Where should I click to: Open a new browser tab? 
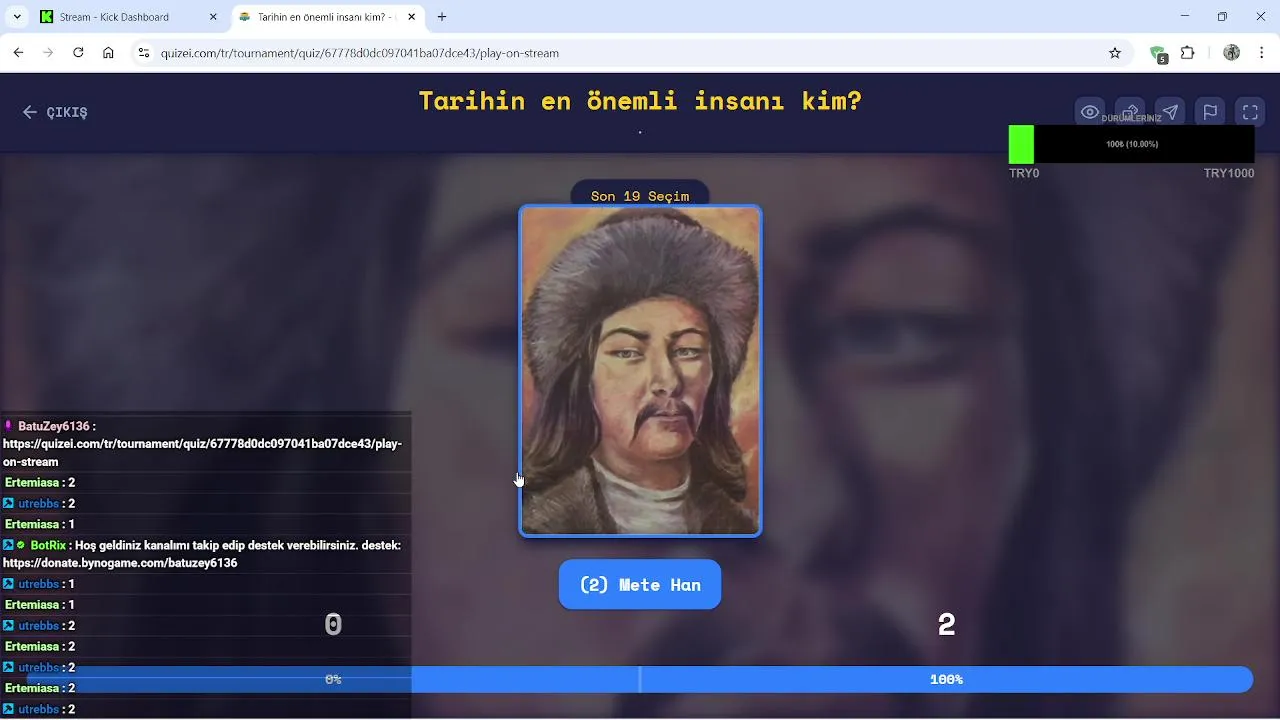pos(442,17)
